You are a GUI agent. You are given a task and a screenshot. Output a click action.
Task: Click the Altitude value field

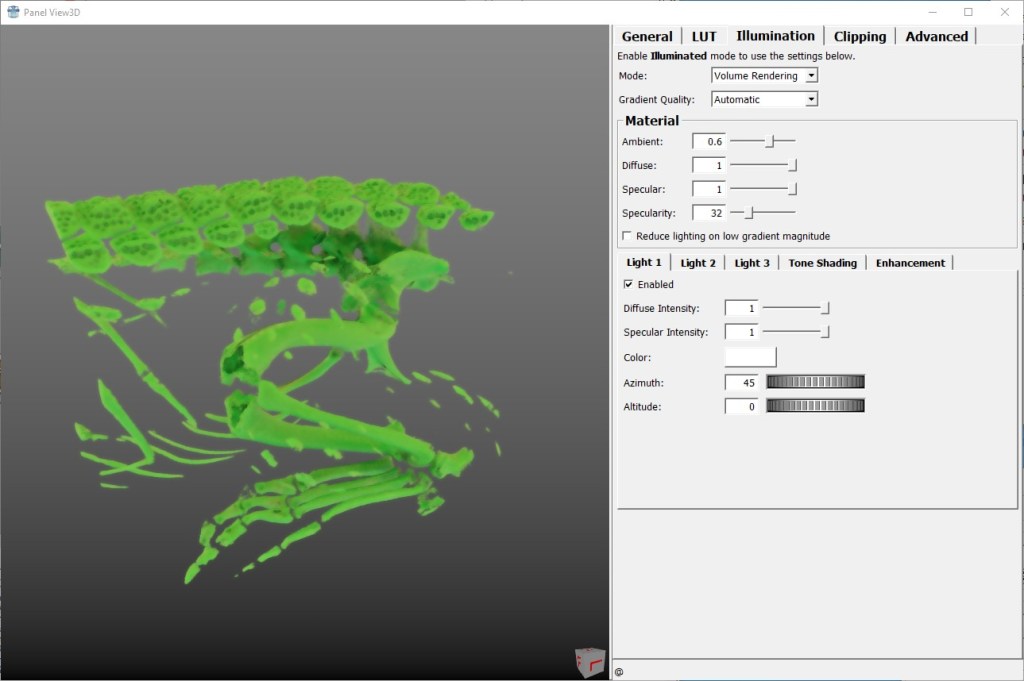pos(741,406)
